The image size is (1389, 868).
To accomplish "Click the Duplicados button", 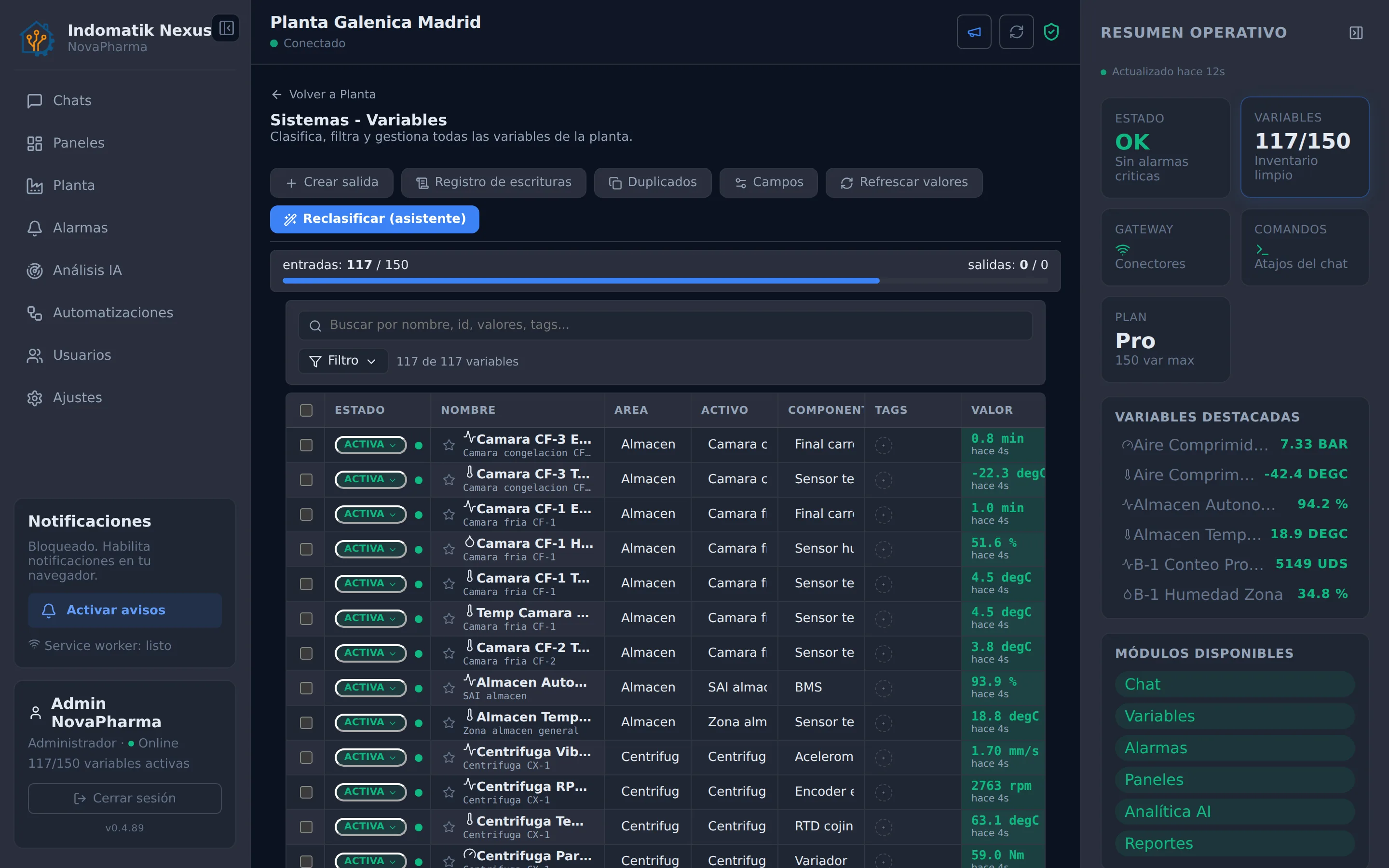I will (653, 183).
